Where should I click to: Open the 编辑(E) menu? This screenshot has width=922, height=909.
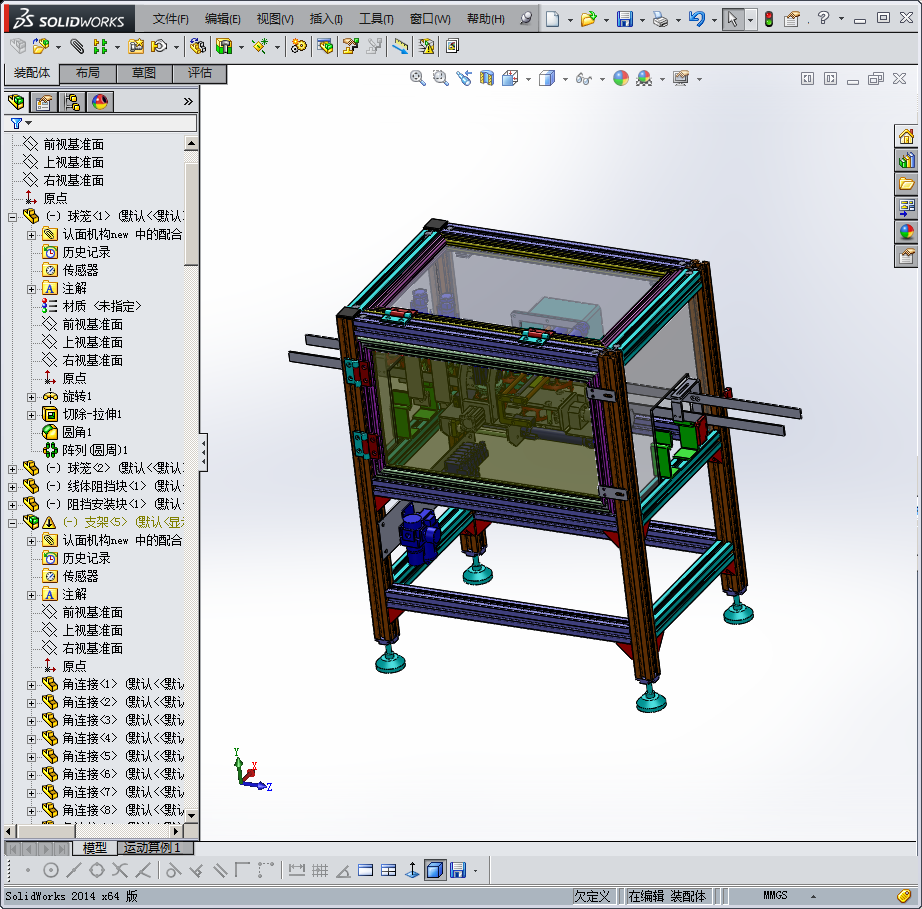[x=222, y=19]
